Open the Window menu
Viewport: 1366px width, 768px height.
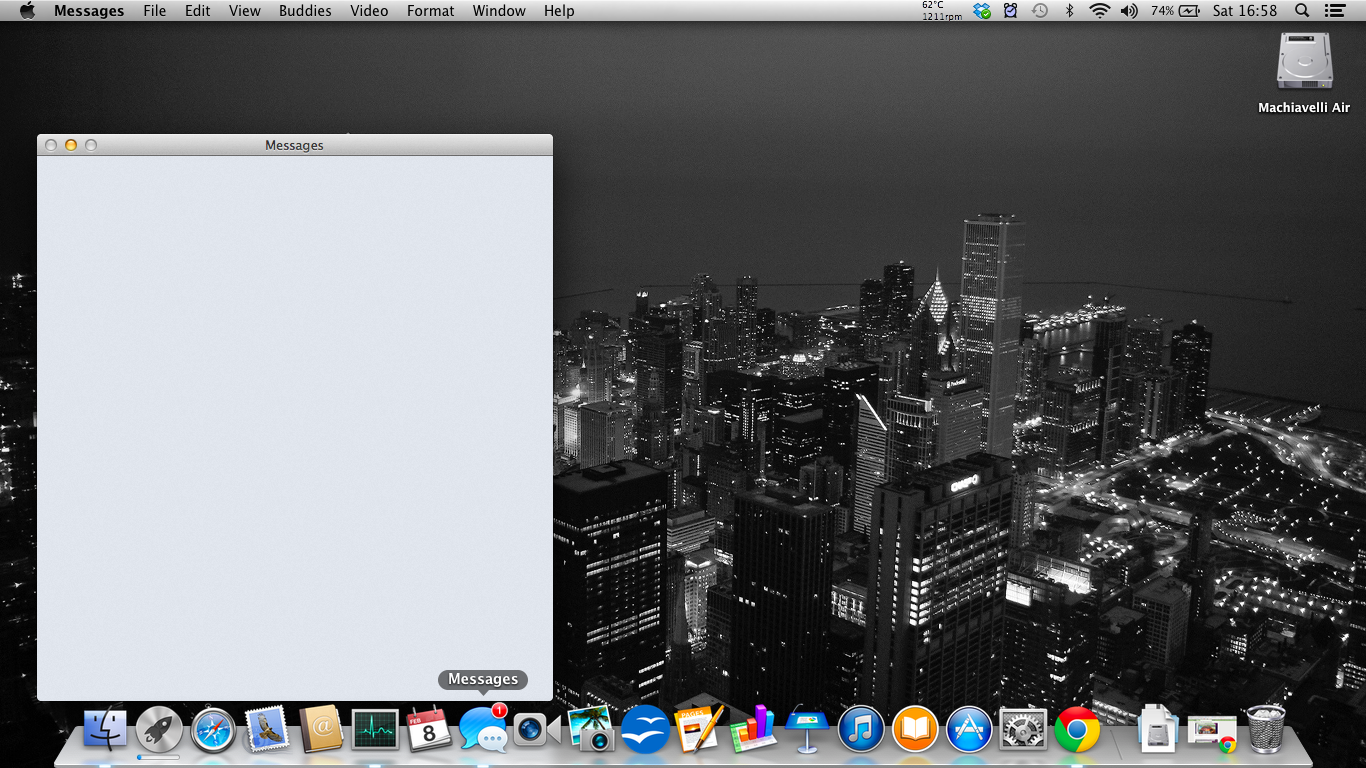click(499, 11)
